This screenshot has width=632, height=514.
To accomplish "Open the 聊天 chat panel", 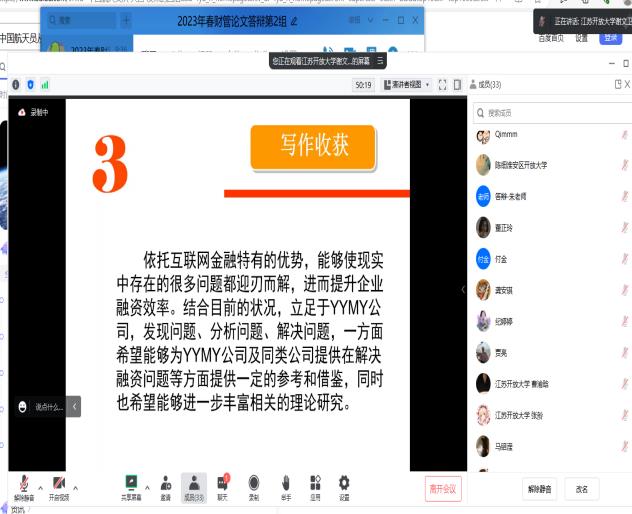I will click(223, 484).
